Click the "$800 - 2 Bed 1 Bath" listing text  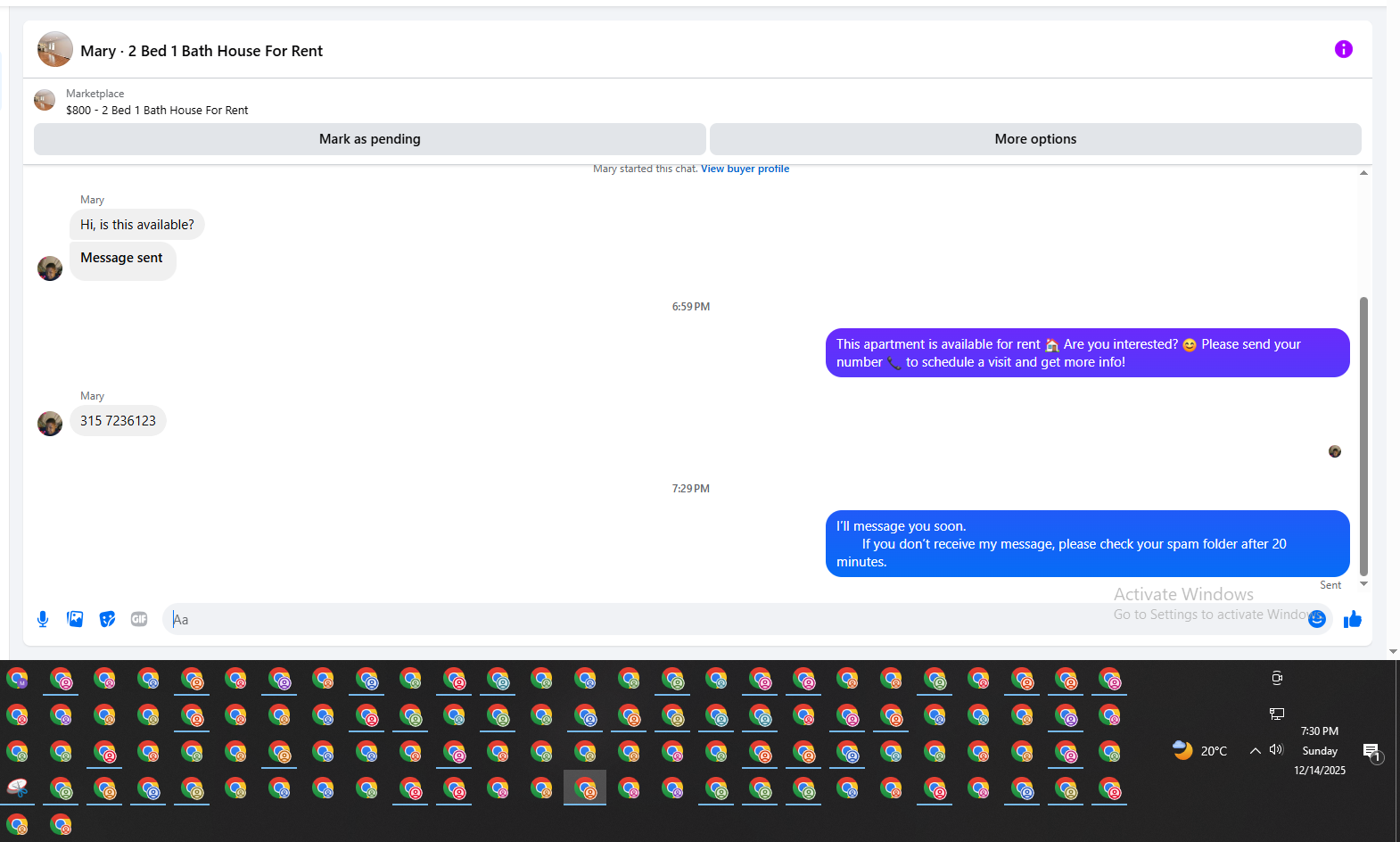click(157, 111)
